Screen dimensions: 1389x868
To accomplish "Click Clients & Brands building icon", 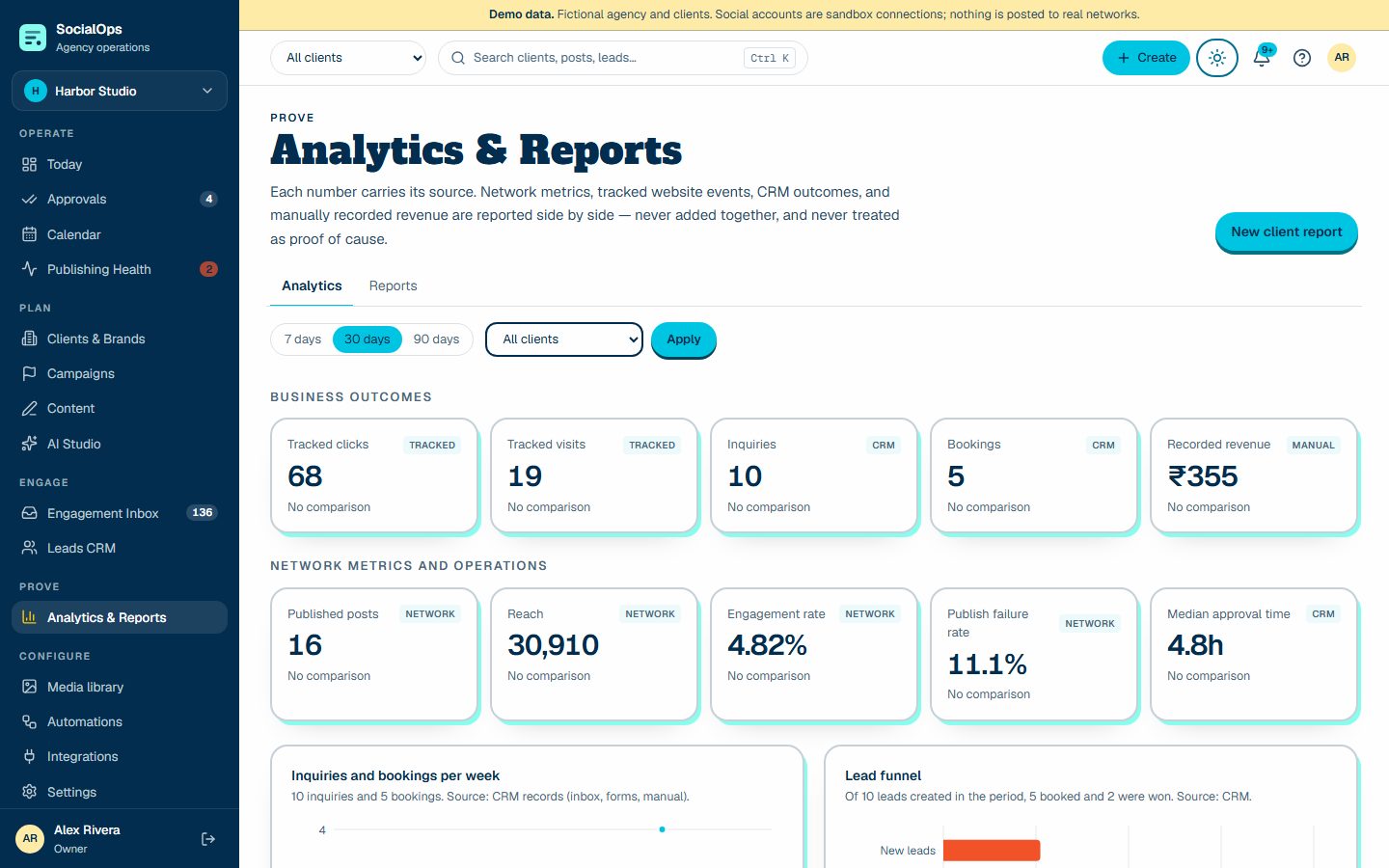I will pos(30,339).
